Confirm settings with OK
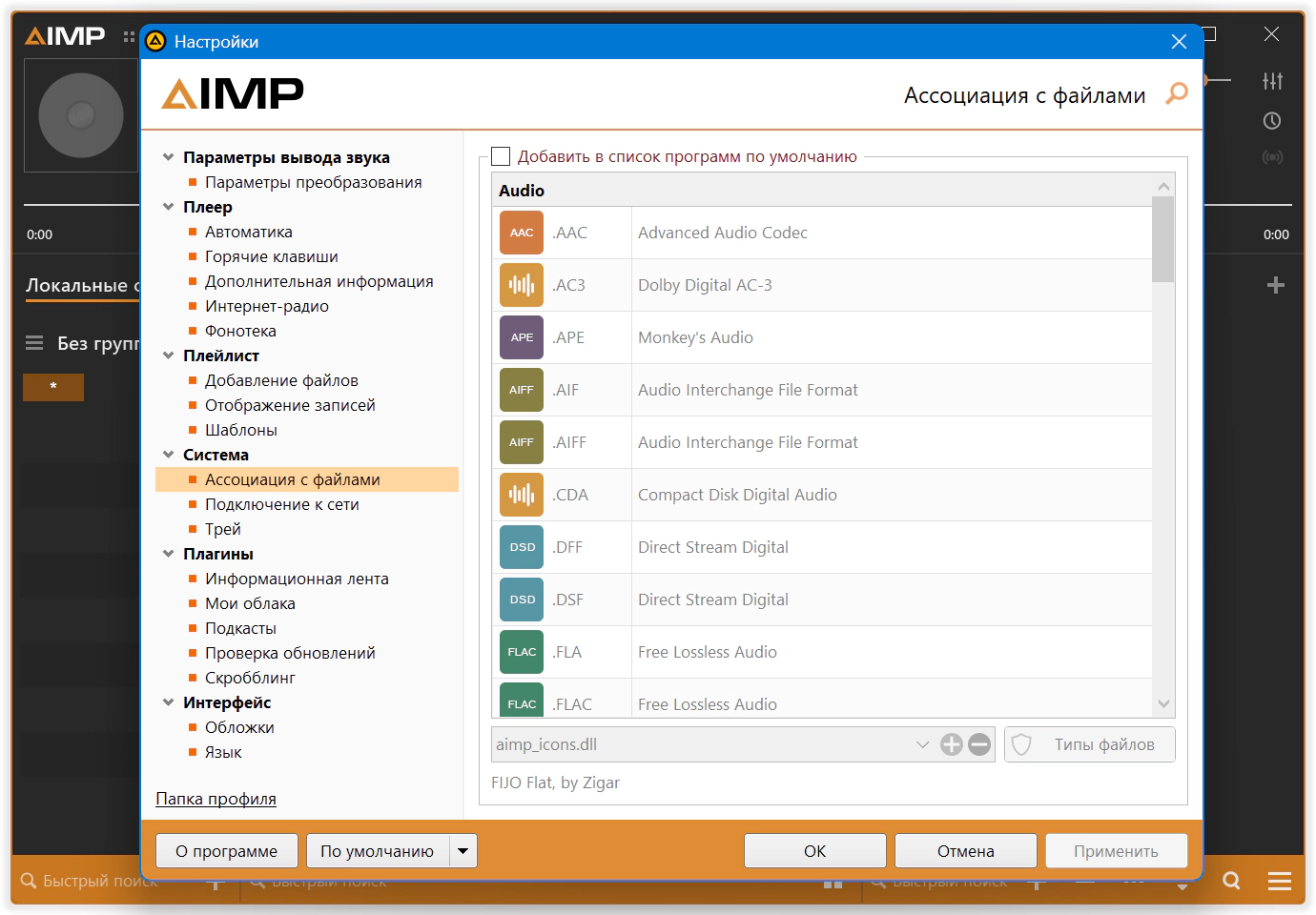The width and height of the screenshot is (1316, 915). [x=815, y=851]
